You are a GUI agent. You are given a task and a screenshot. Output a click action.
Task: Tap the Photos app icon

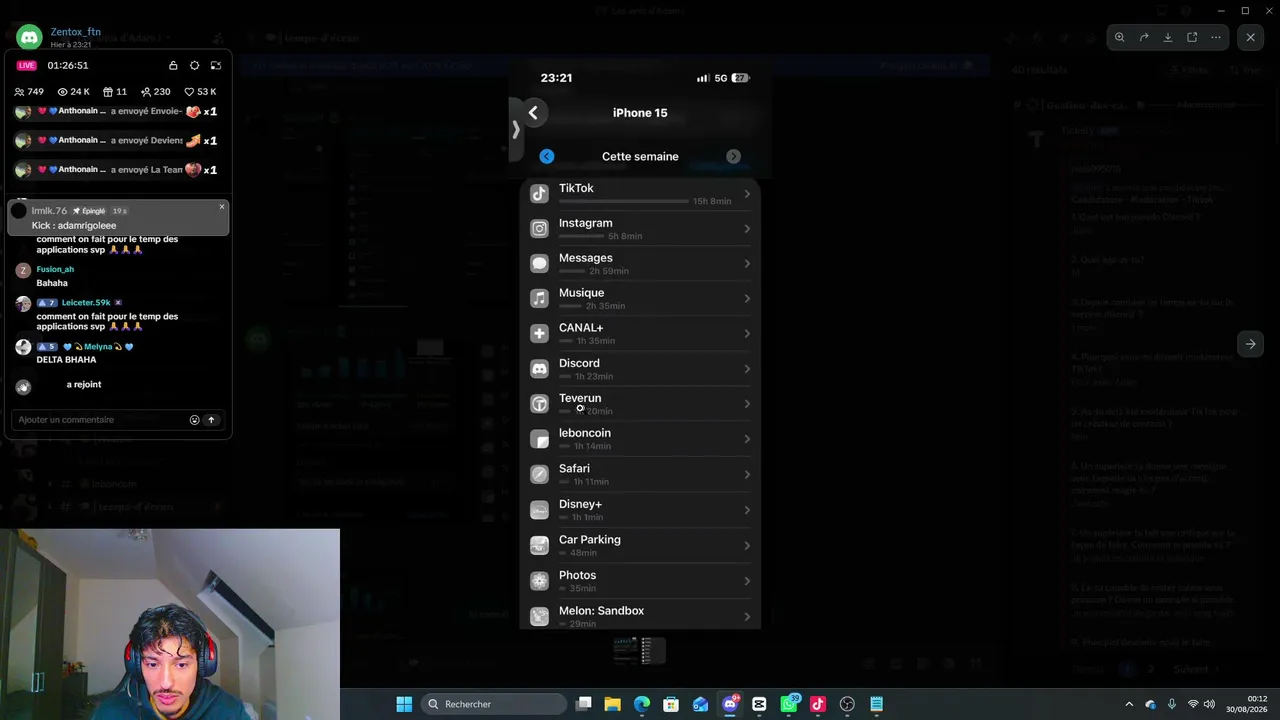click(x=539, y=581)
